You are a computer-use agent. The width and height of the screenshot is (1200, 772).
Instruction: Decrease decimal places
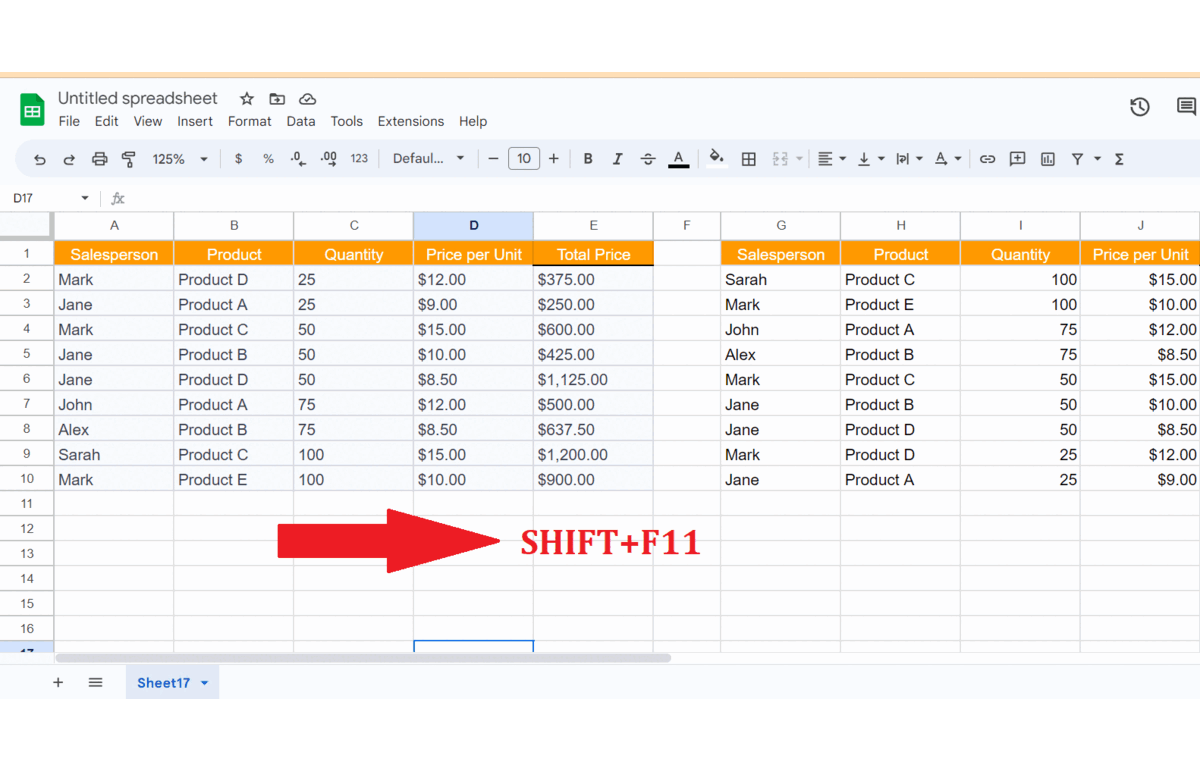click(x=295, y=158)
